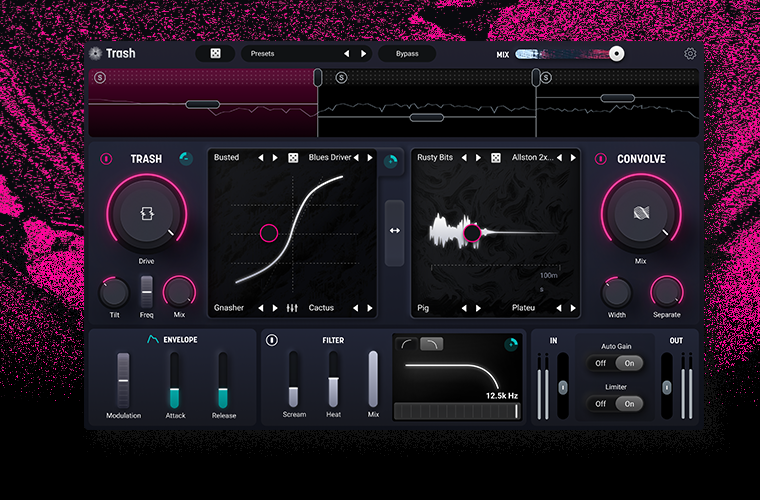760x500 pixels.
Task: Open the settings gear icon
Action: (690, 54)
